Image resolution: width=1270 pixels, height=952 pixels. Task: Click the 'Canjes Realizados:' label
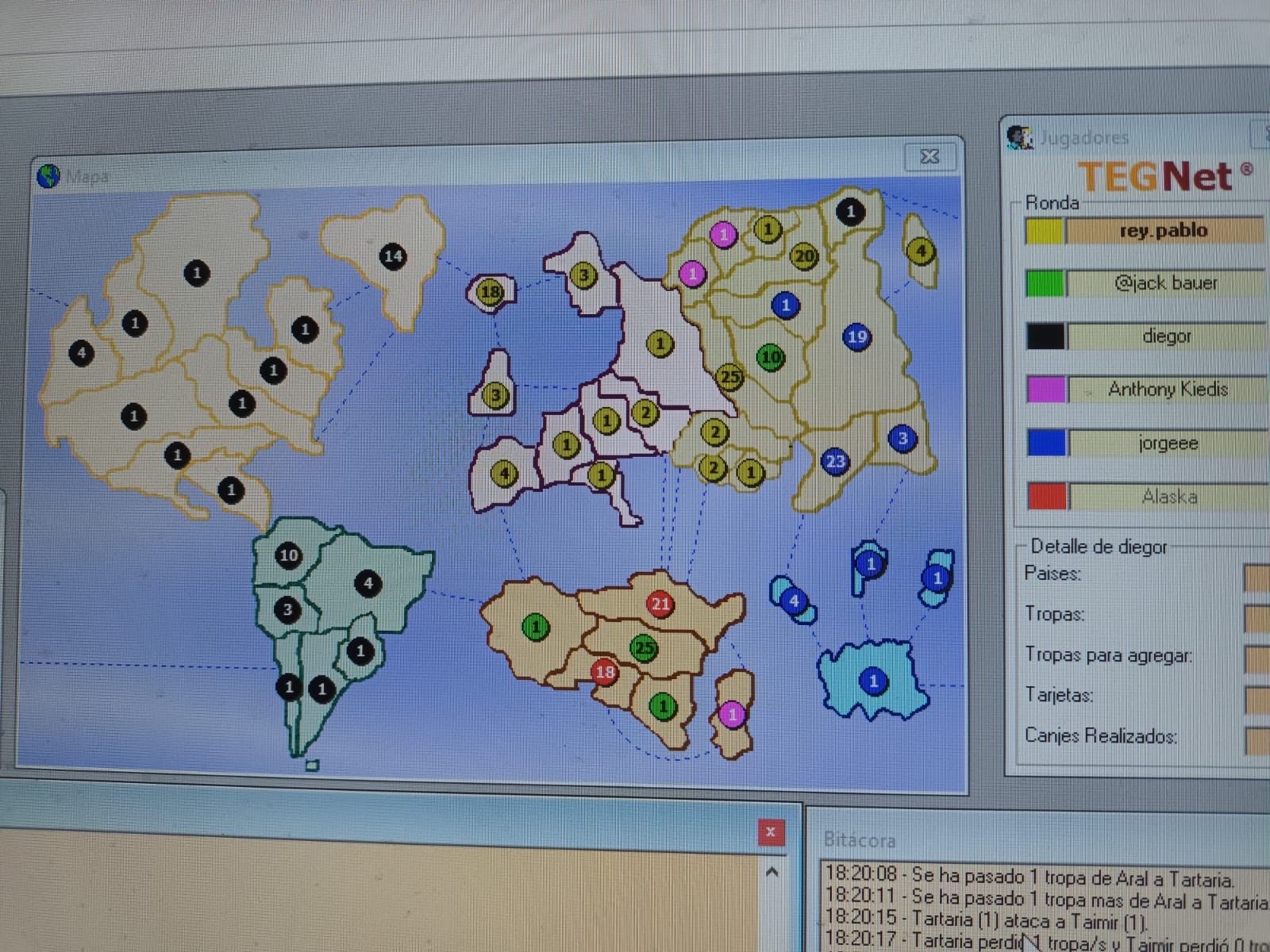point(1101,735)
